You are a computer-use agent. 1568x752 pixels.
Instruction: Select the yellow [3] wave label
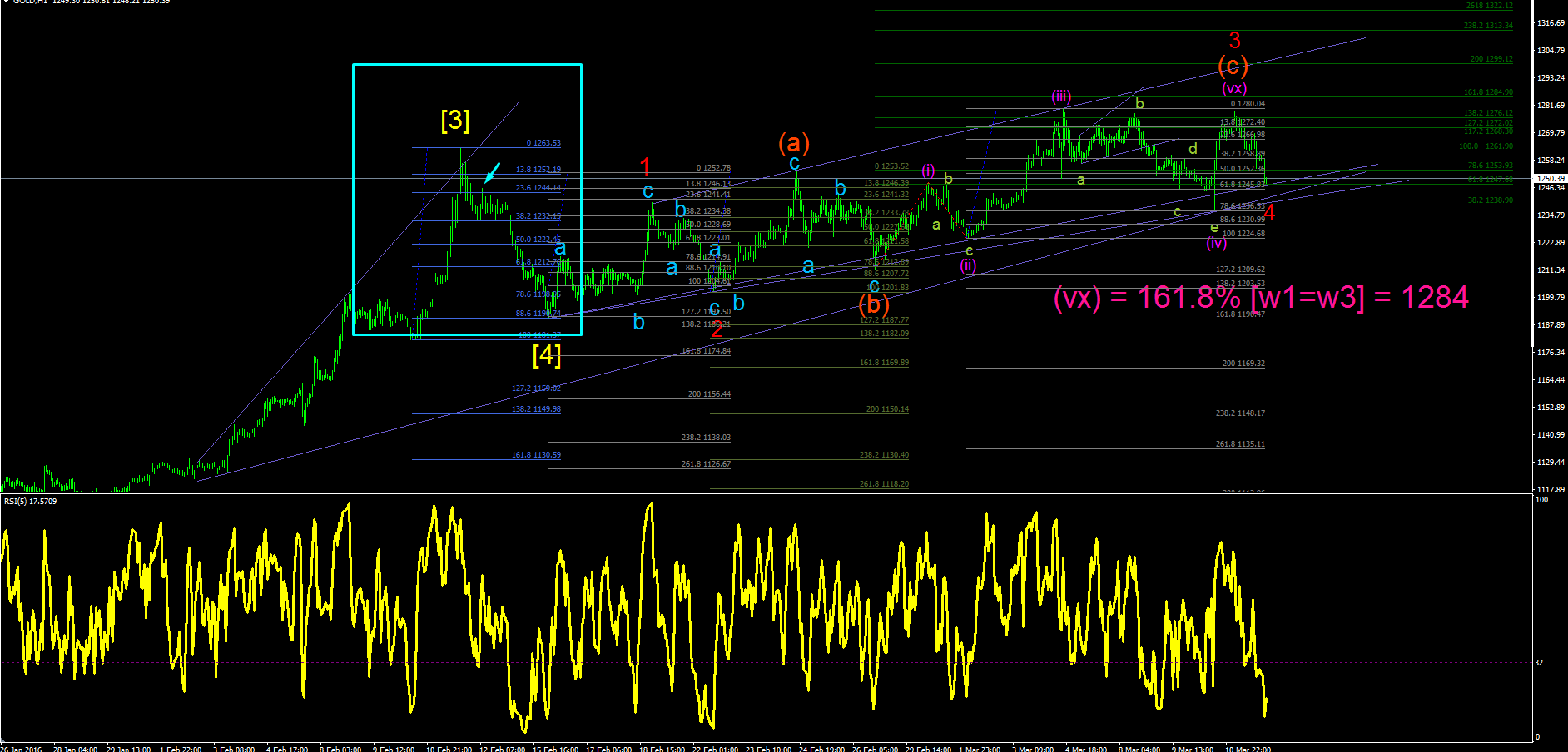point(455,121)
